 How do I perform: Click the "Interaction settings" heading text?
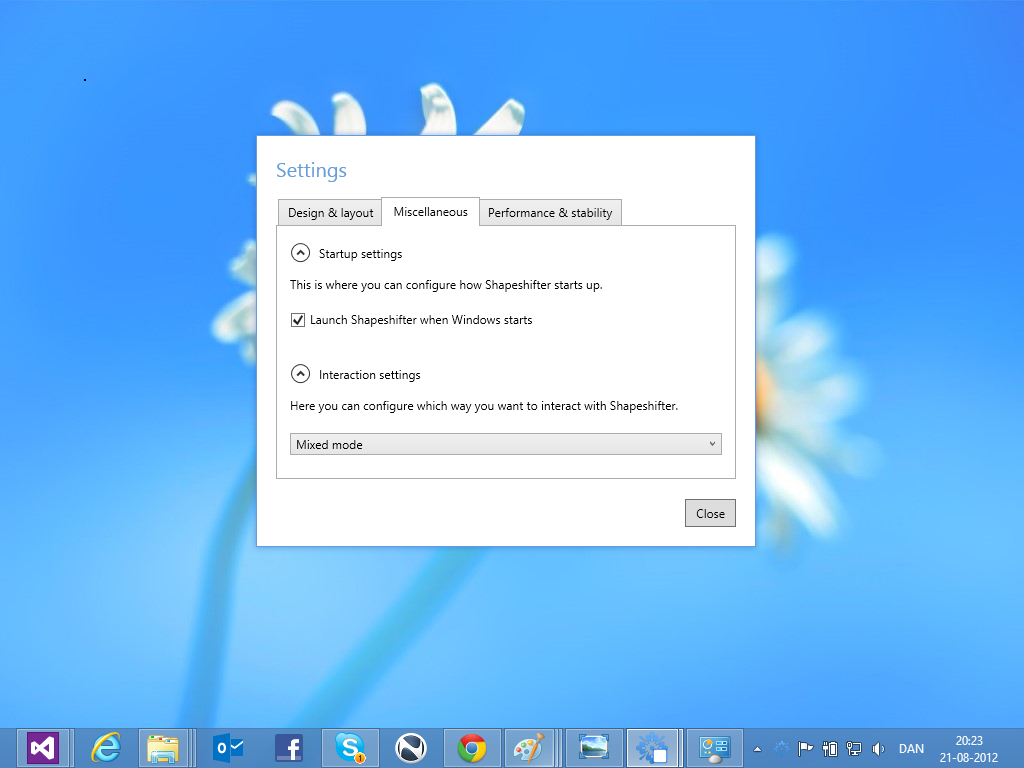tap(370, 375)
